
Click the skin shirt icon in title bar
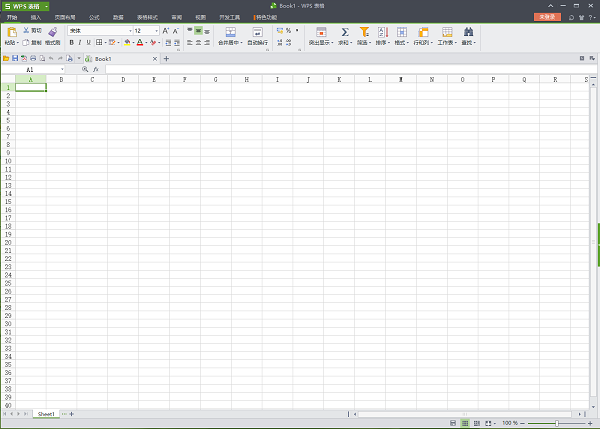[x=581, y=18]
